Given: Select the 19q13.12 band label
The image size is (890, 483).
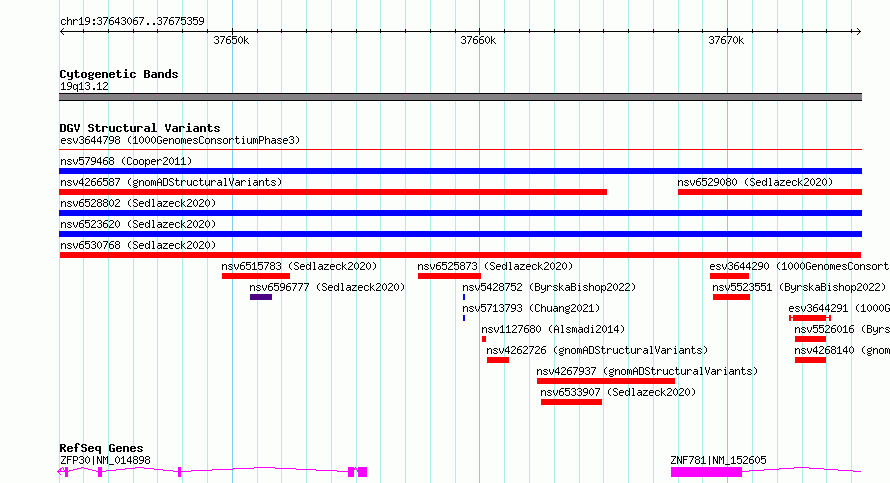Looking at the screenshot, I should tap(84, 86).
